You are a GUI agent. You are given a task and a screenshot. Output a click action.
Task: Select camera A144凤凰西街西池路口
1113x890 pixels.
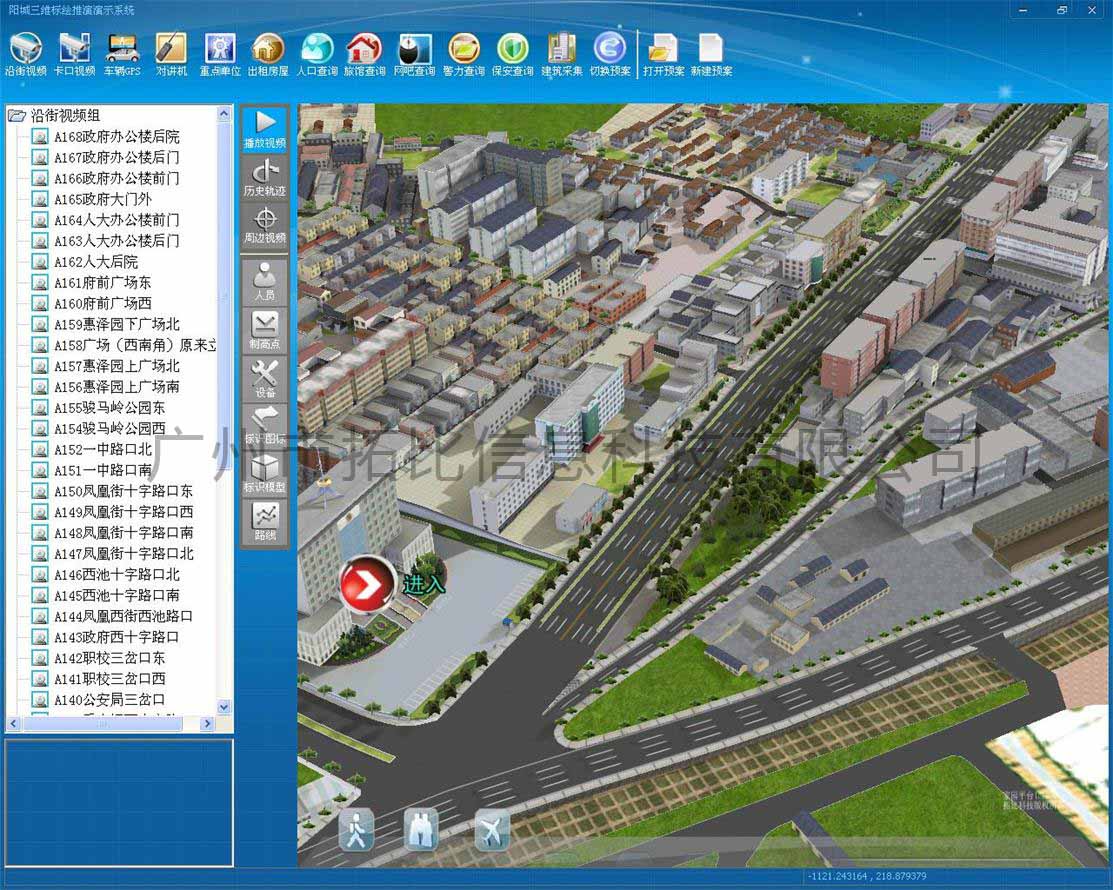[x=124, y=617]
